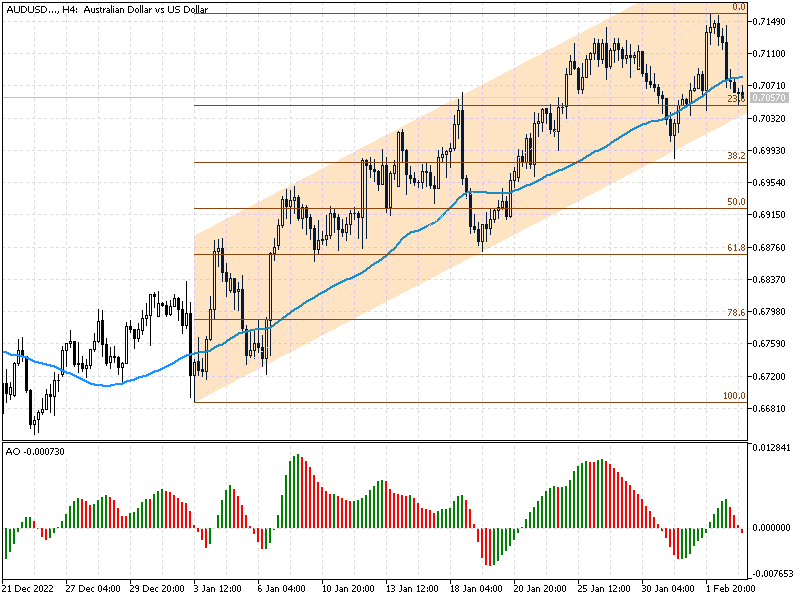Click the AO scale maximum 0.012841
The width and height of the screenshot is (800, 600).
coord(771,448)
